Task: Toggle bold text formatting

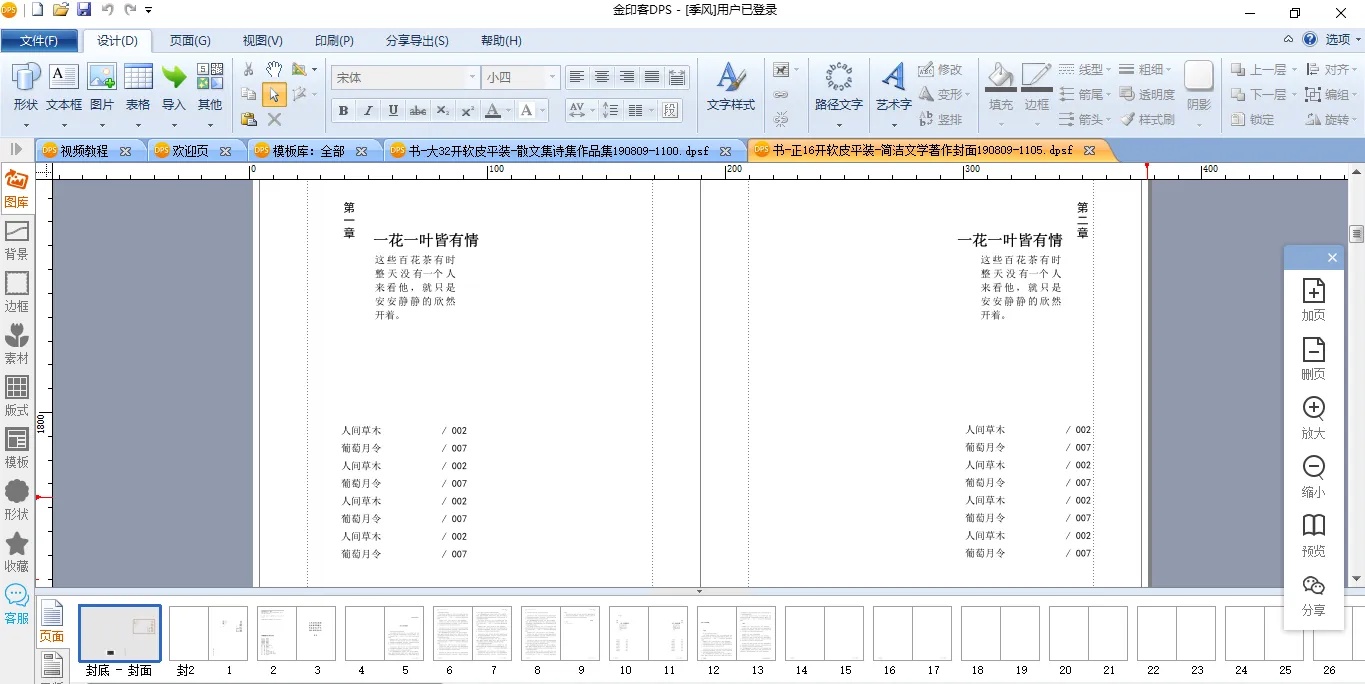Action: point(343,111)
